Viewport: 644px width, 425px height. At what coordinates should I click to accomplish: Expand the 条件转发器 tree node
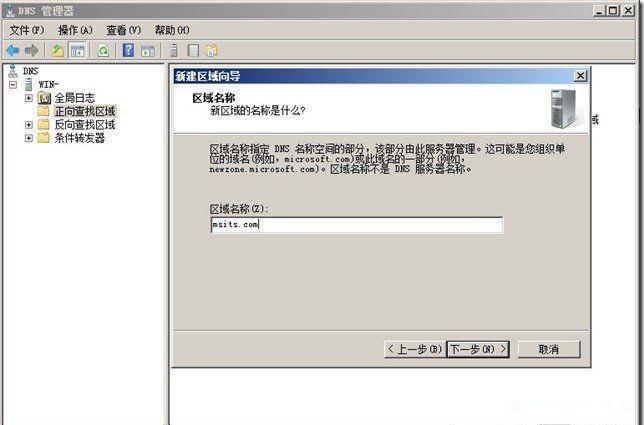coord(28,138)
